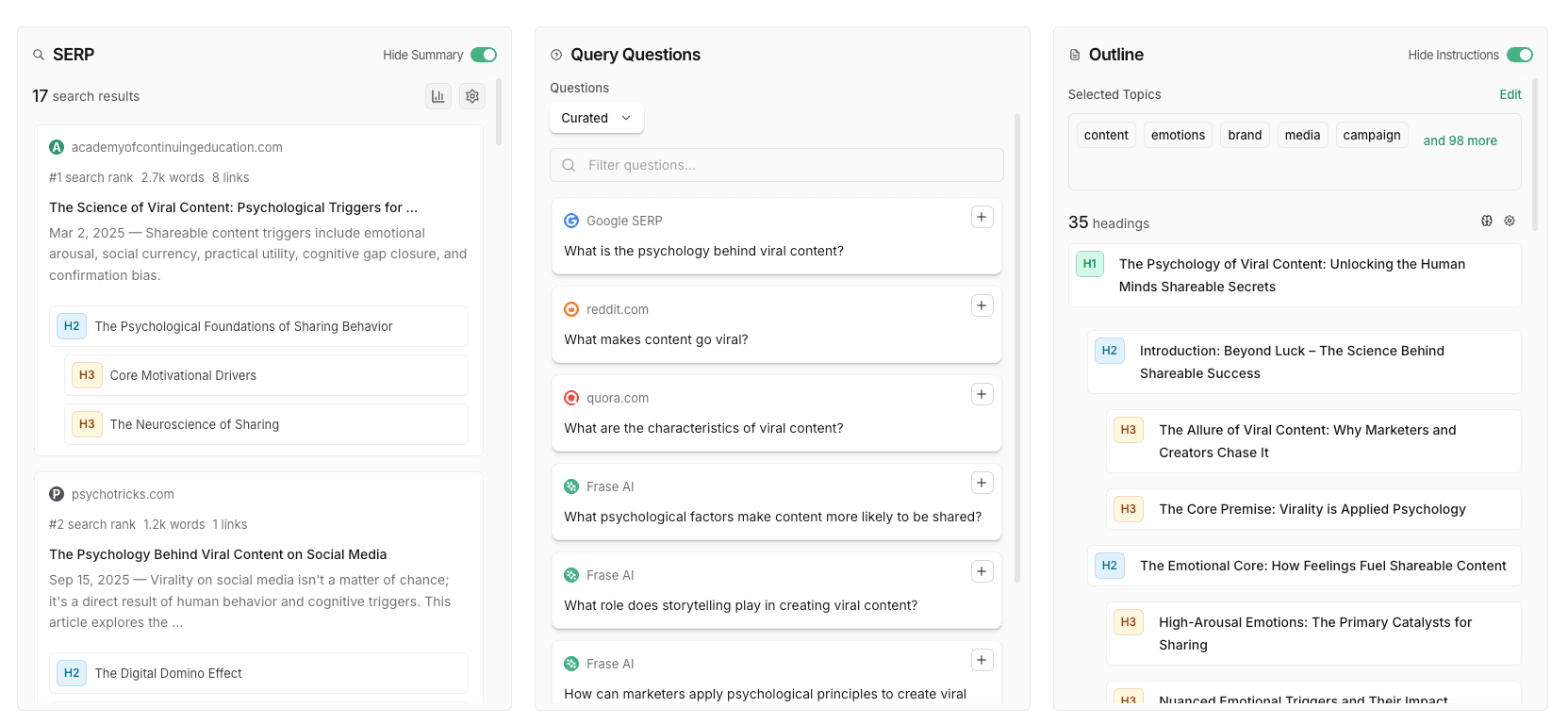Expand the 'and 98 more' topics list
The image size is (1568, 724).
(1460, 140)
